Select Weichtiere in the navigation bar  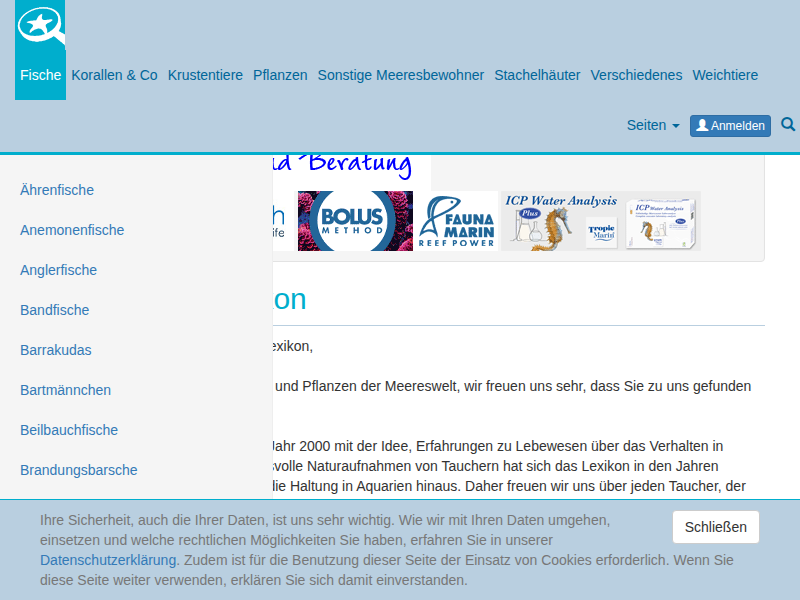[725, 75]
